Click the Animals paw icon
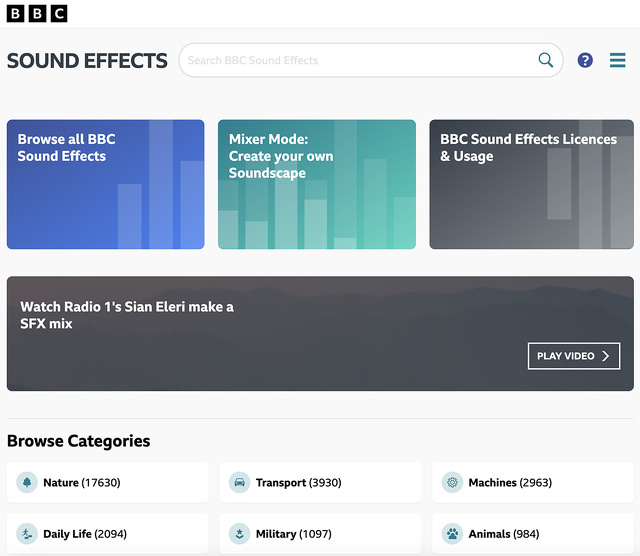This screenshot has height=556, width=640. (452, 534)
